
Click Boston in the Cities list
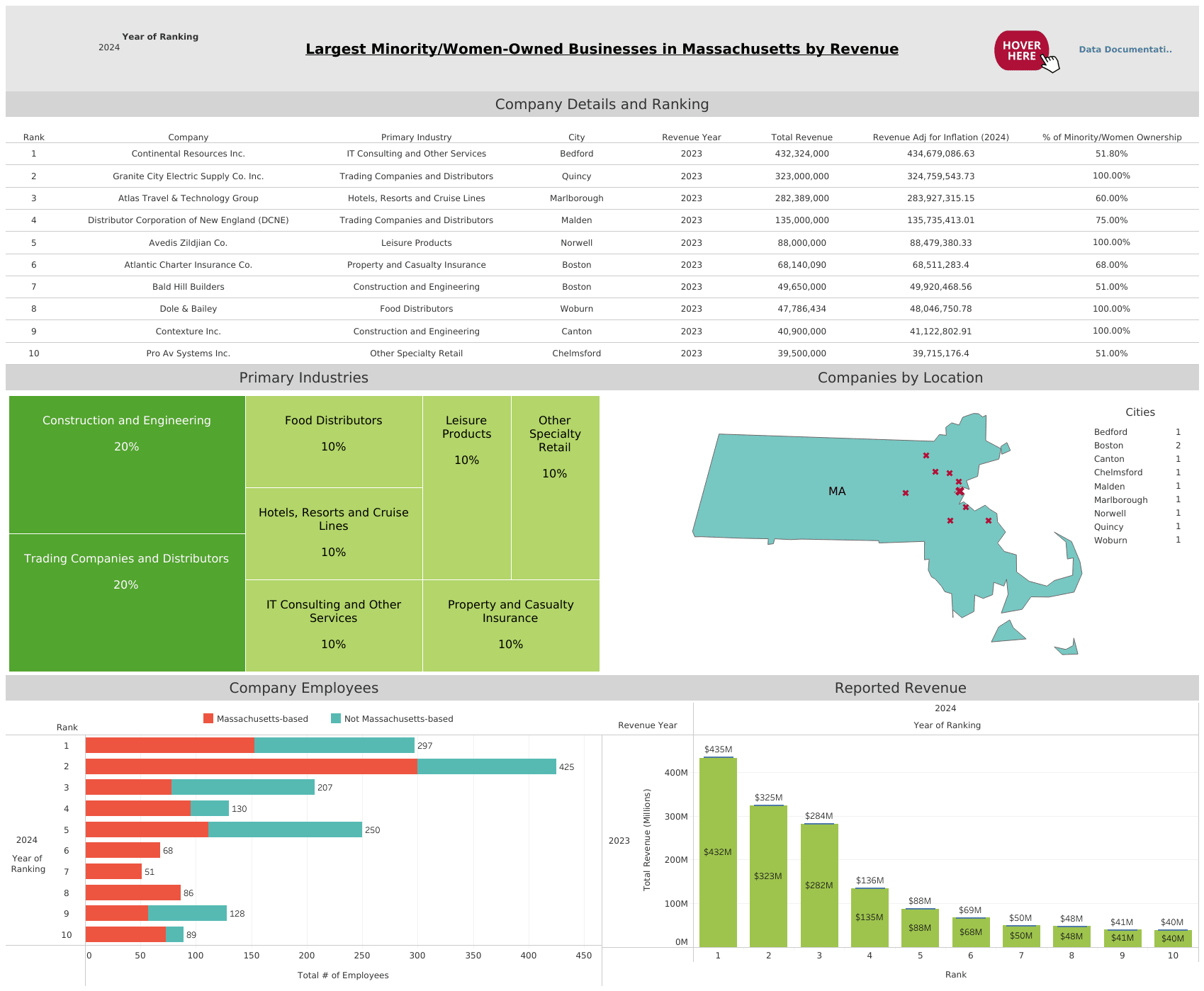click(x=1108, y=446)
